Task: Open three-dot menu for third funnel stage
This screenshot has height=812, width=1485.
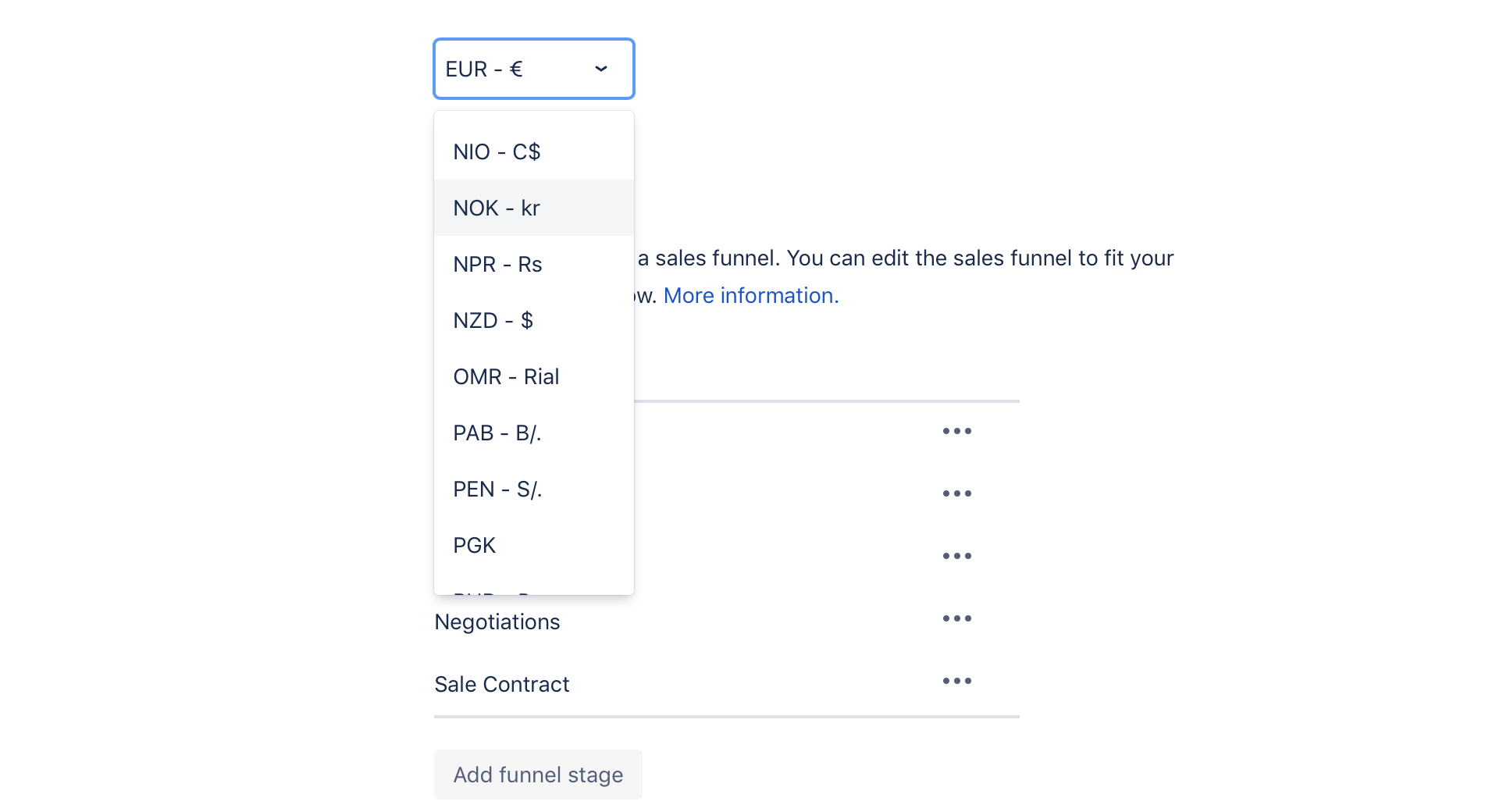Action: (956, 556)
